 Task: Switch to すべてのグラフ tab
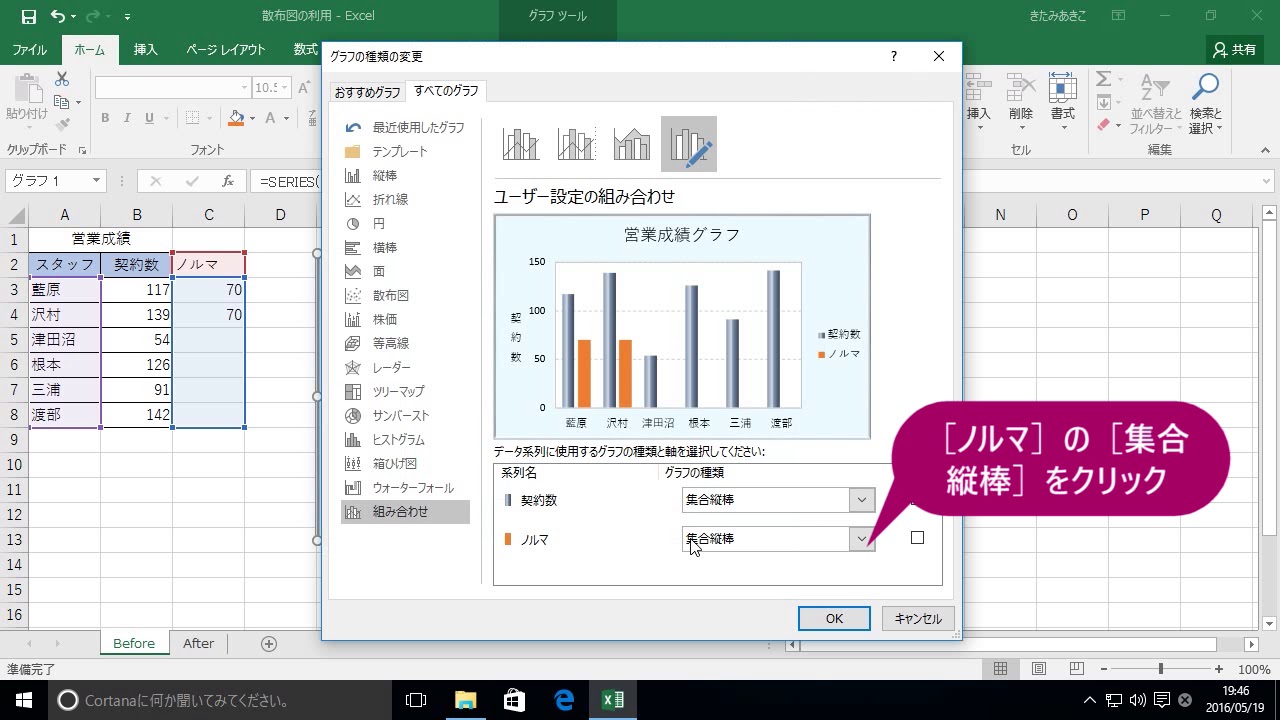pos(446,91)
